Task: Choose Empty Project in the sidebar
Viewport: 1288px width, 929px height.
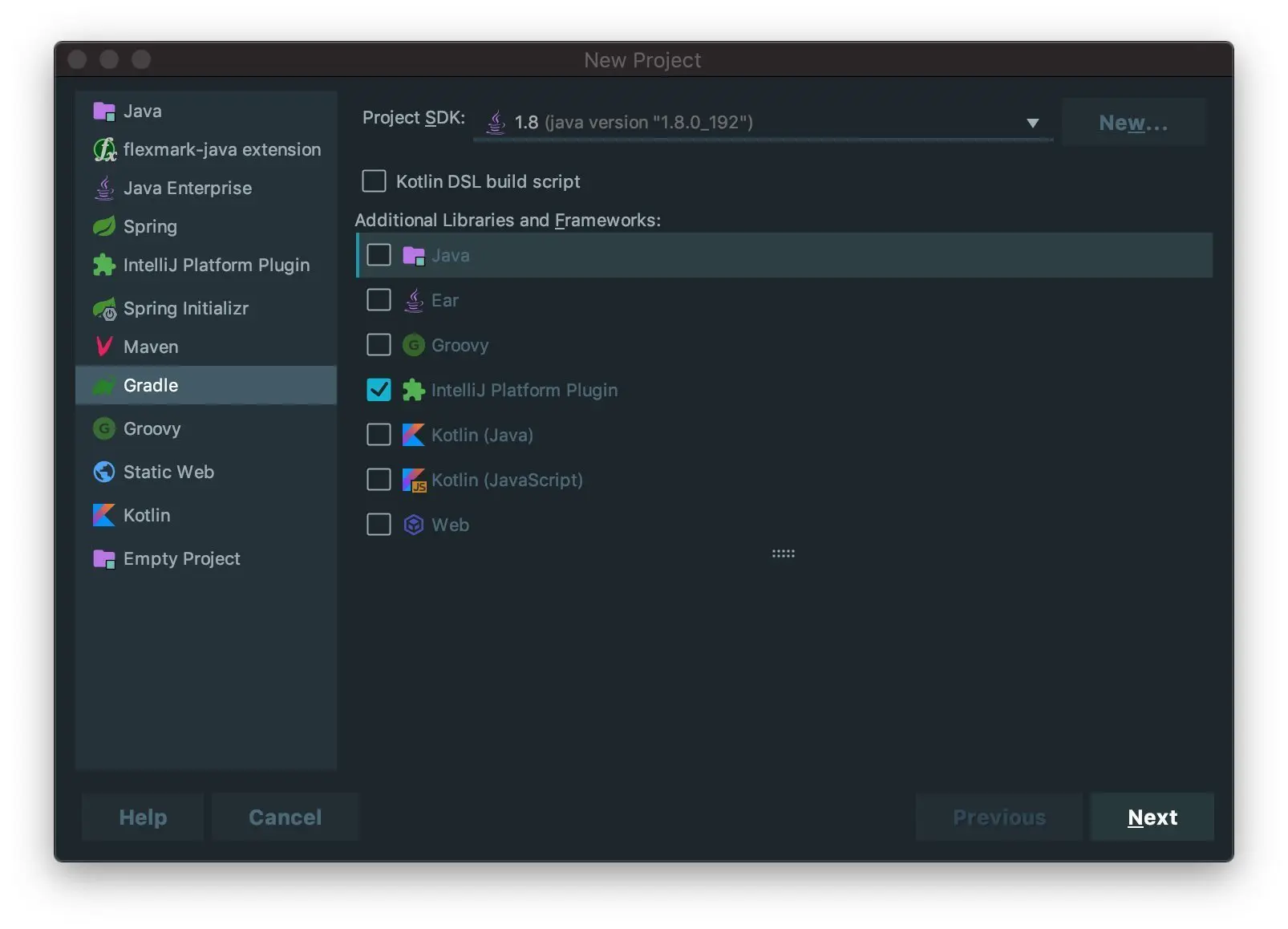Action: pos(181,559)
